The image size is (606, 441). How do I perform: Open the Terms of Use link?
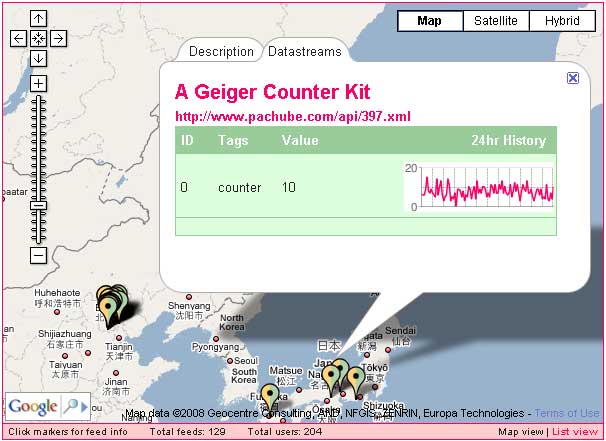(x=567, y=413)
